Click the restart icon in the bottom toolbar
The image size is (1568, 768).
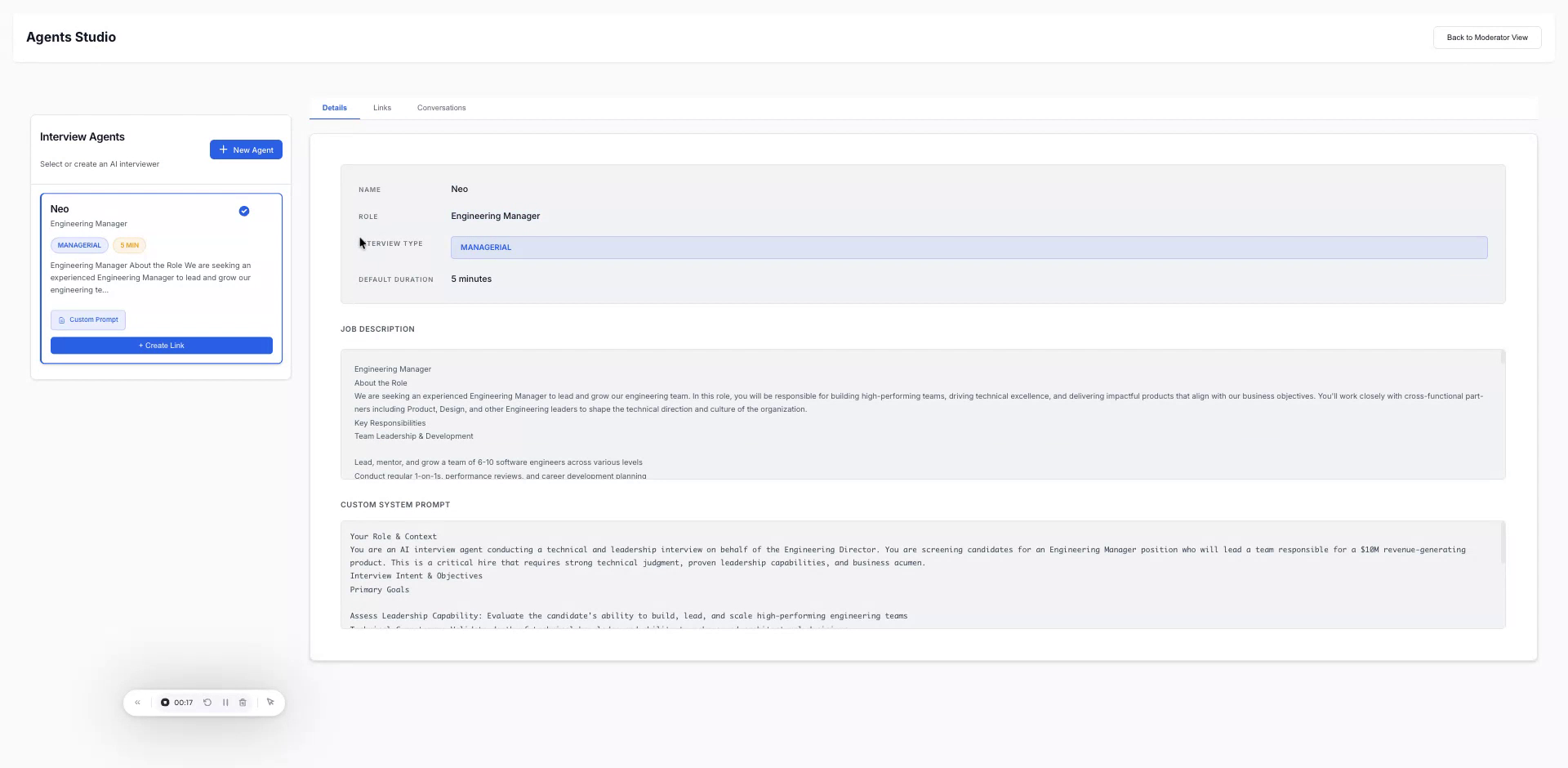click(207, 702)
